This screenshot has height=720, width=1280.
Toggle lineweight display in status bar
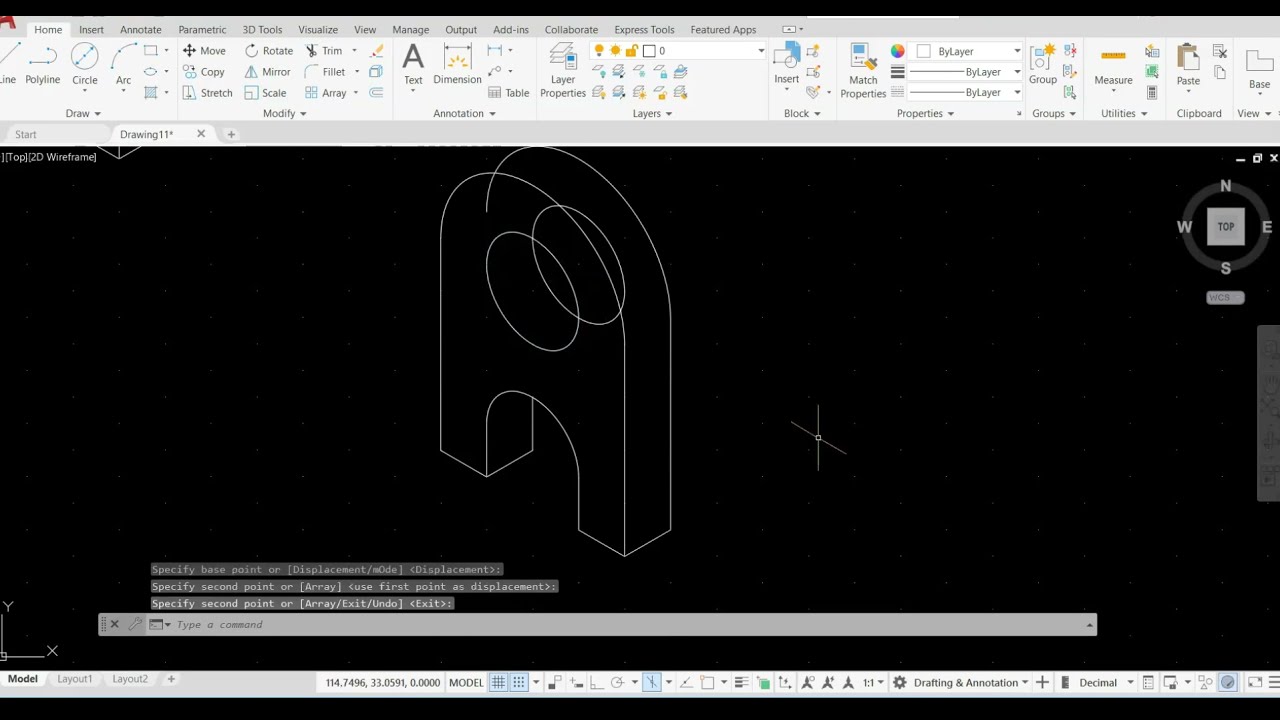tap(741, 683)
